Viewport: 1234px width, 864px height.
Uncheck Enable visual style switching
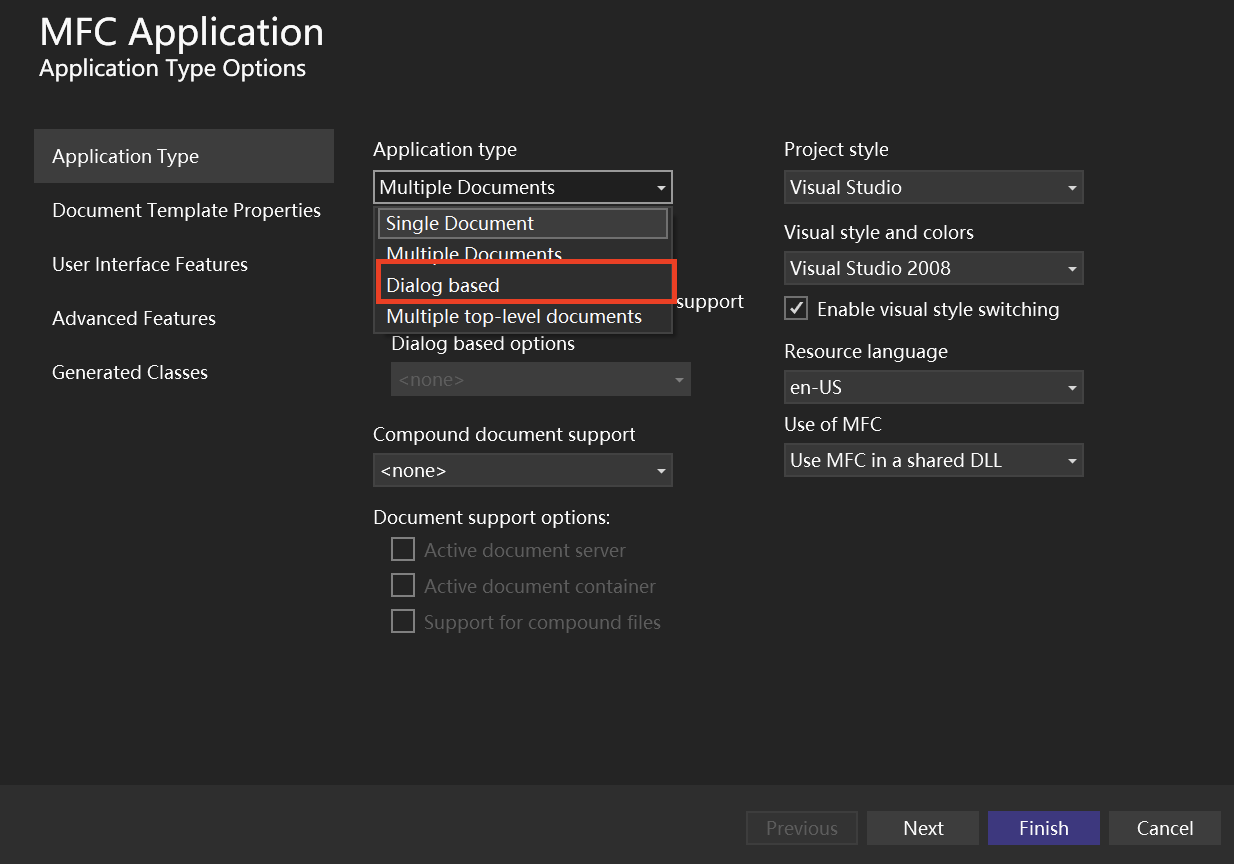click(796, 309)
